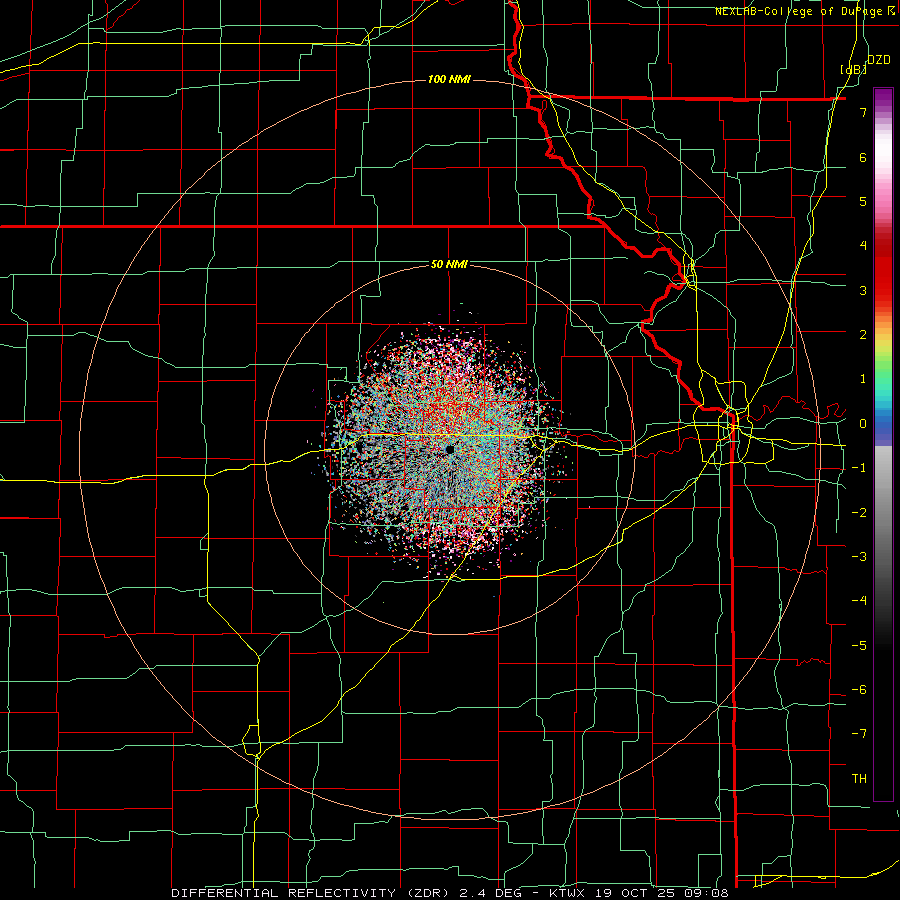Select the -1 dB scale label
The height and width of the screenshot is (900, 900).
859,468
